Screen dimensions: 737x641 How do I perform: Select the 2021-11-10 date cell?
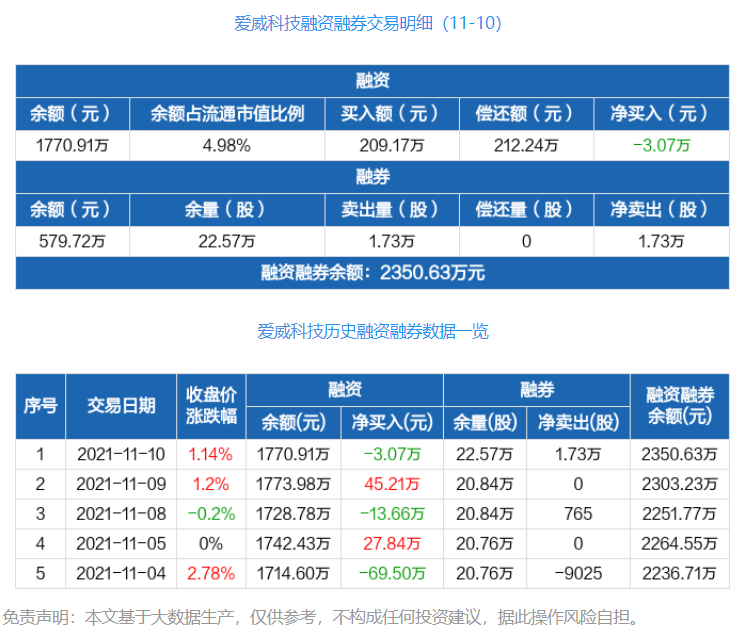click(x=121, y=454)
